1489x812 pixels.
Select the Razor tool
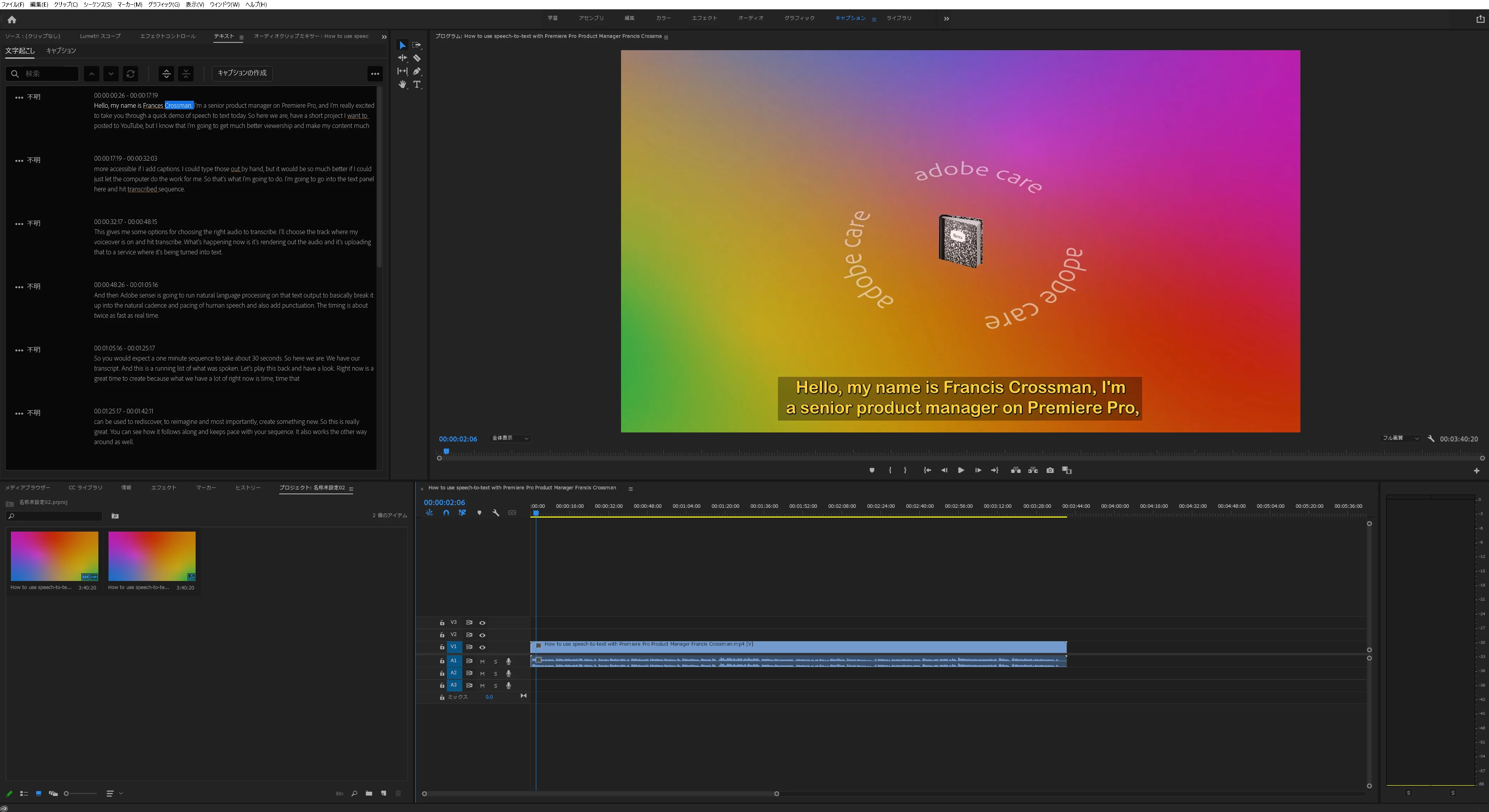[x=417, y=58]
